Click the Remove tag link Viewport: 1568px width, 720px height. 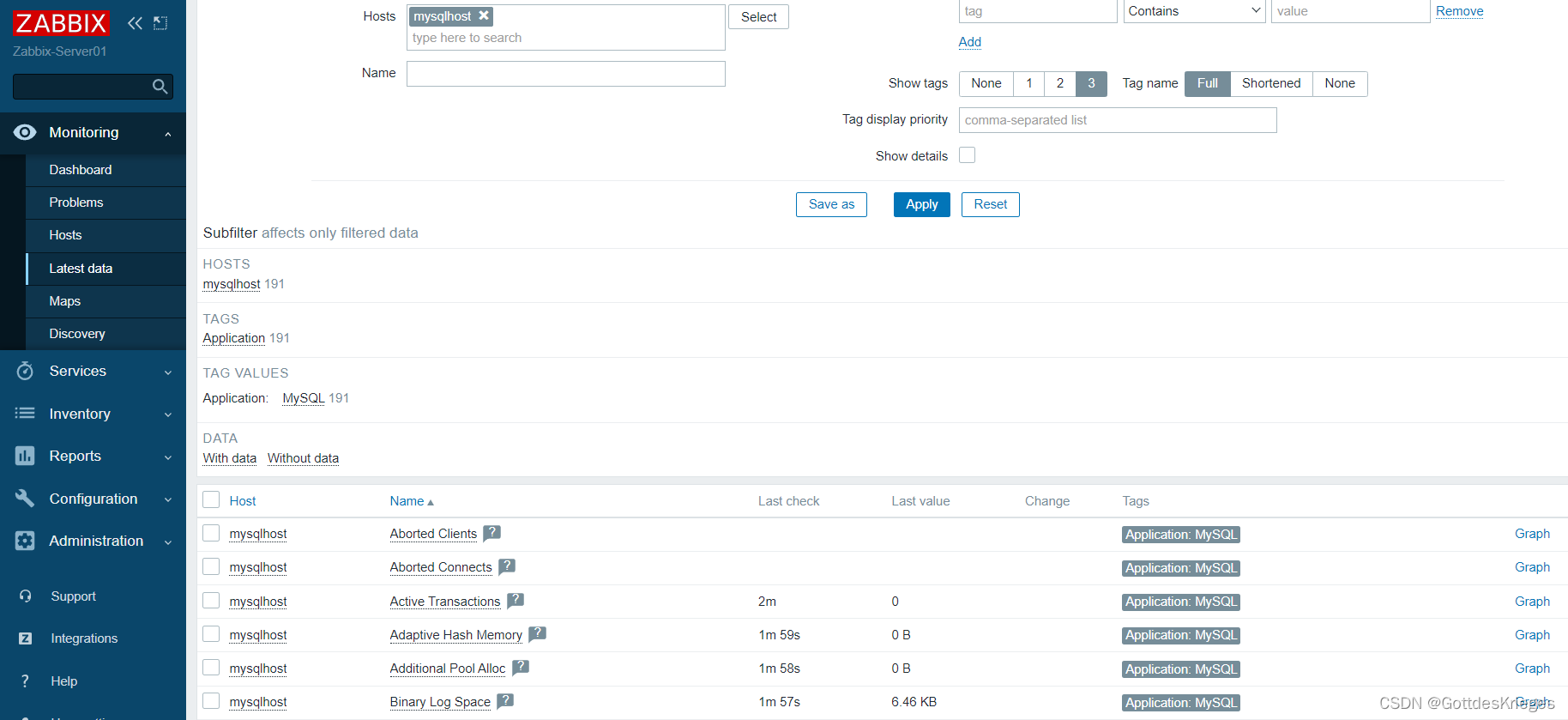(x=1460, y=11)
